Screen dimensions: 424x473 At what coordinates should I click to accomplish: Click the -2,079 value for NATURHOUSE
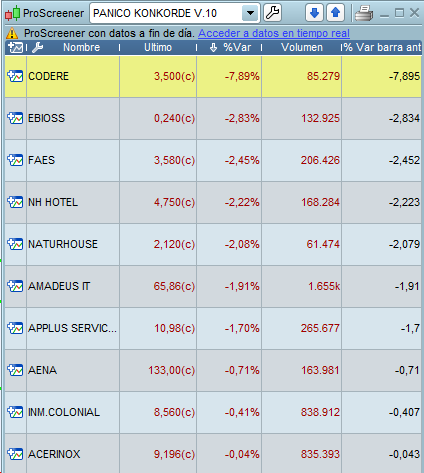(x=404, y=244)
